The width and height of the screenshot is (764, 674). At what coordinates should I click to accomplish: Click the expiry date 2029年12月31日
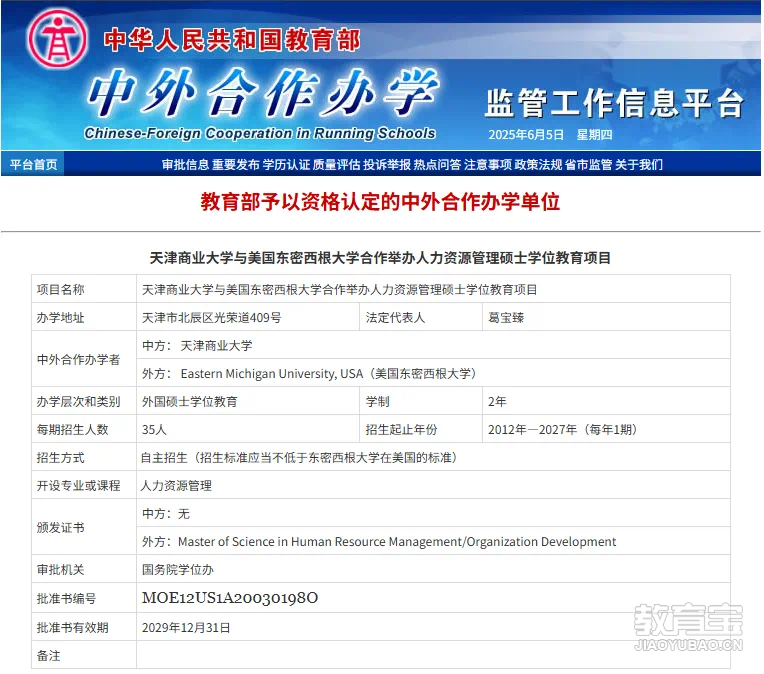coord(186,627)
